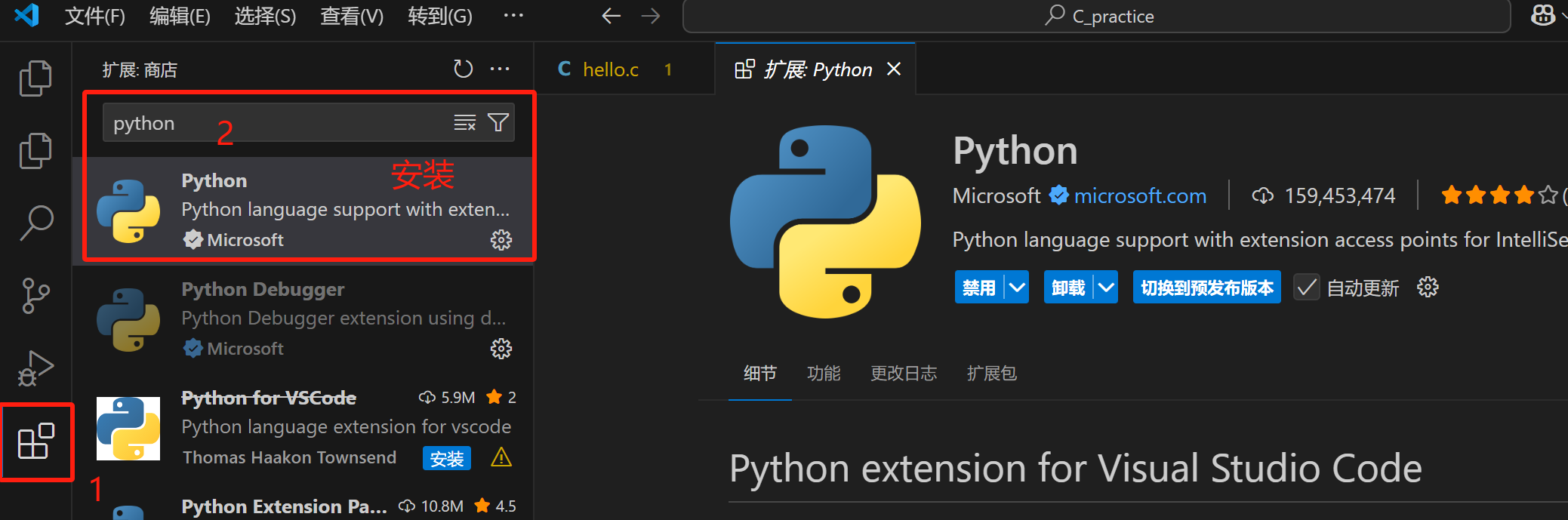Screen dimensions: 1568x520
Task: Click the Disable button for Python
Action: click(x=979, y=288)
